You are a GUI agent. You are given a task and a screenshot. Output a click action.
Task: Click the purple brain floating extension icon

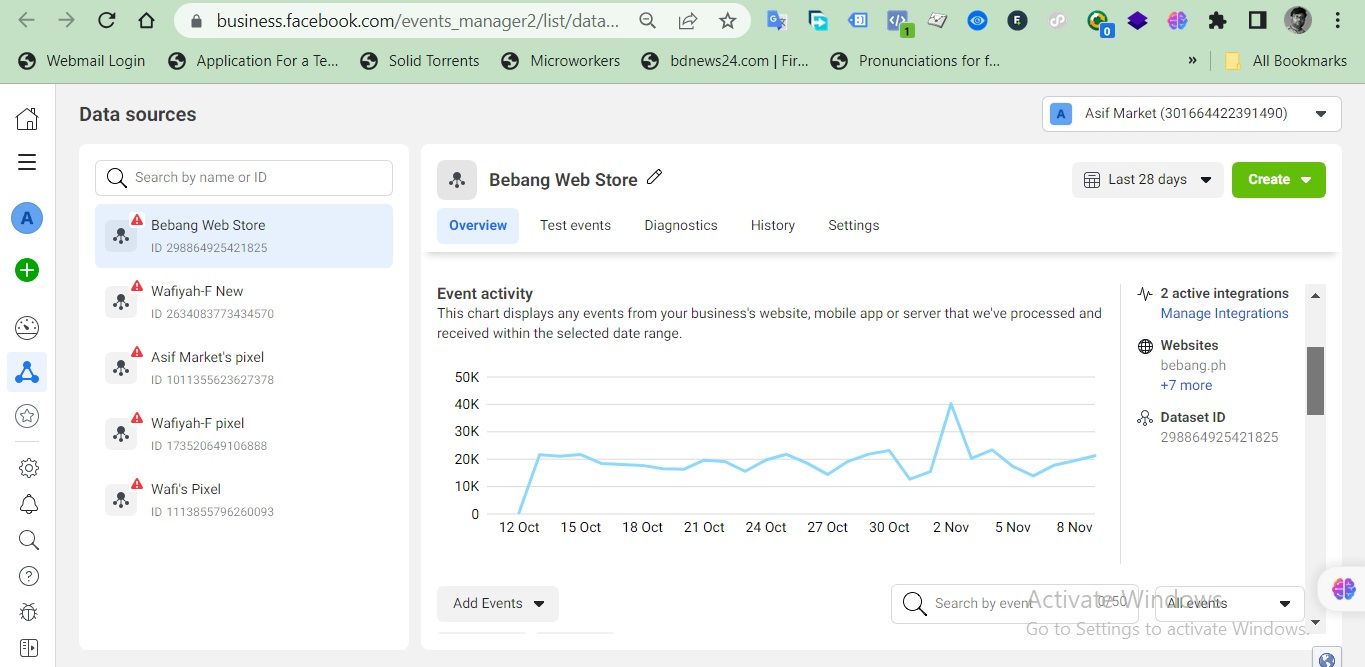[1344, 589]
